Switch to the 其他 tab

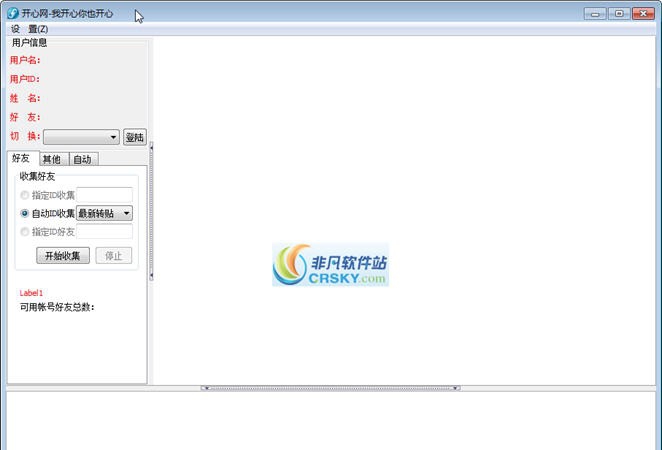[52, 159]
